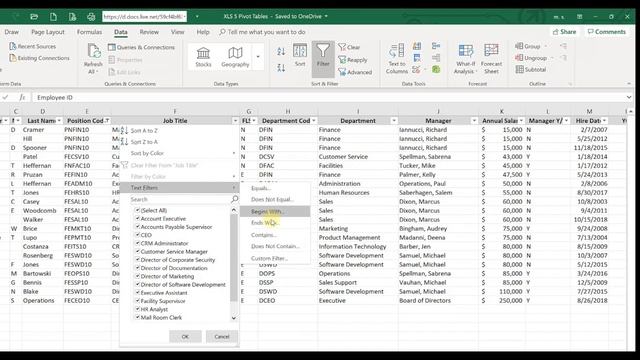Image resolution: width=640 pixels, height=360 pixels.
Task: Open Annual Salary filter dropdown
Action: [x=521, y=121]
